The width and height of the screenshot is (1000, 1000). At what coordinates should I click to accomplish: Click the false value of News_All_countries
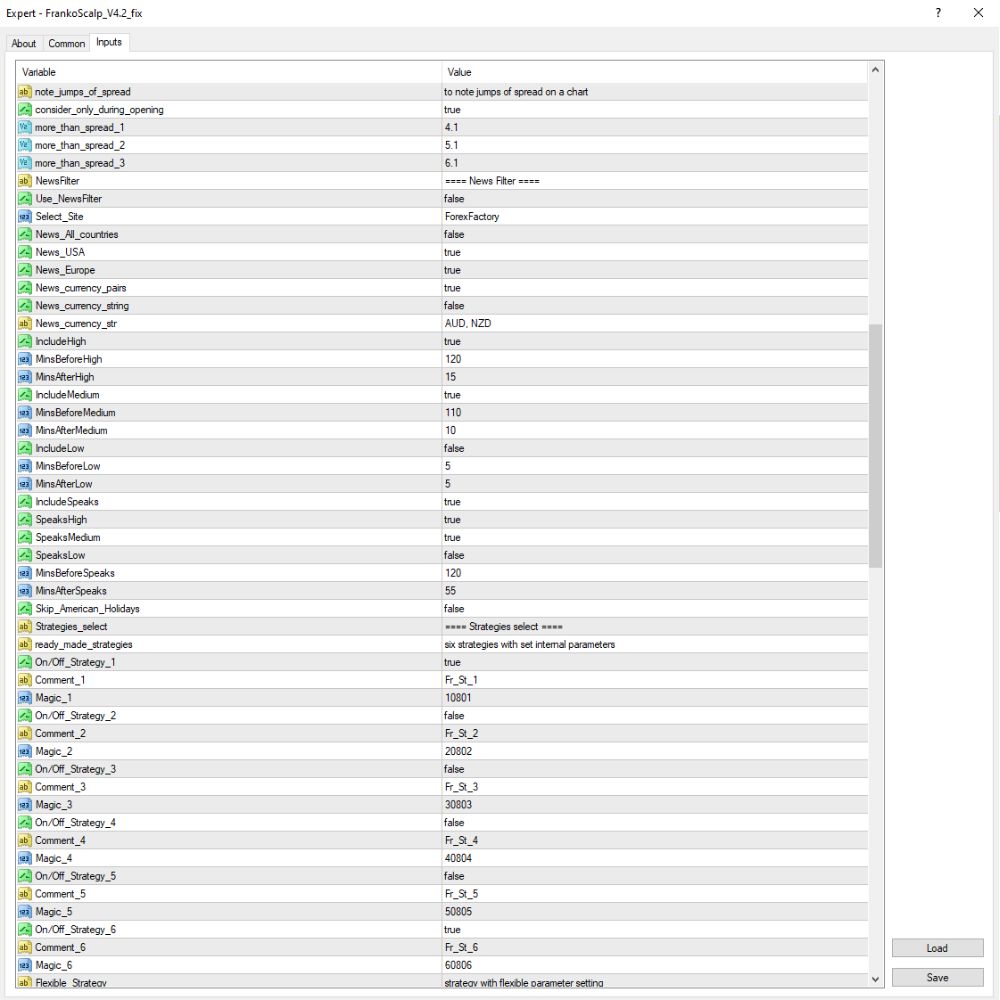454,235
